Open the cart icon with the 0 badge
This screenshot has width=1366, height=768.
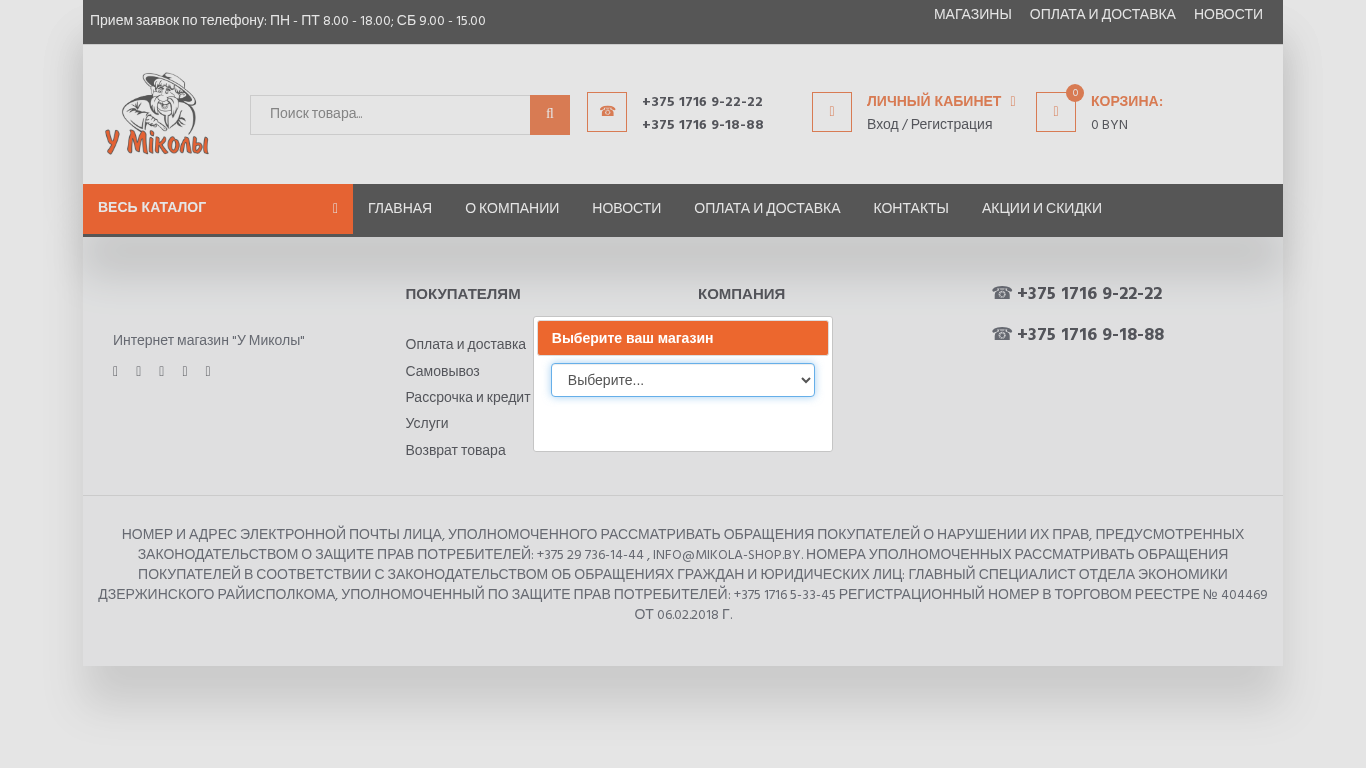(x=1056, y=112)
